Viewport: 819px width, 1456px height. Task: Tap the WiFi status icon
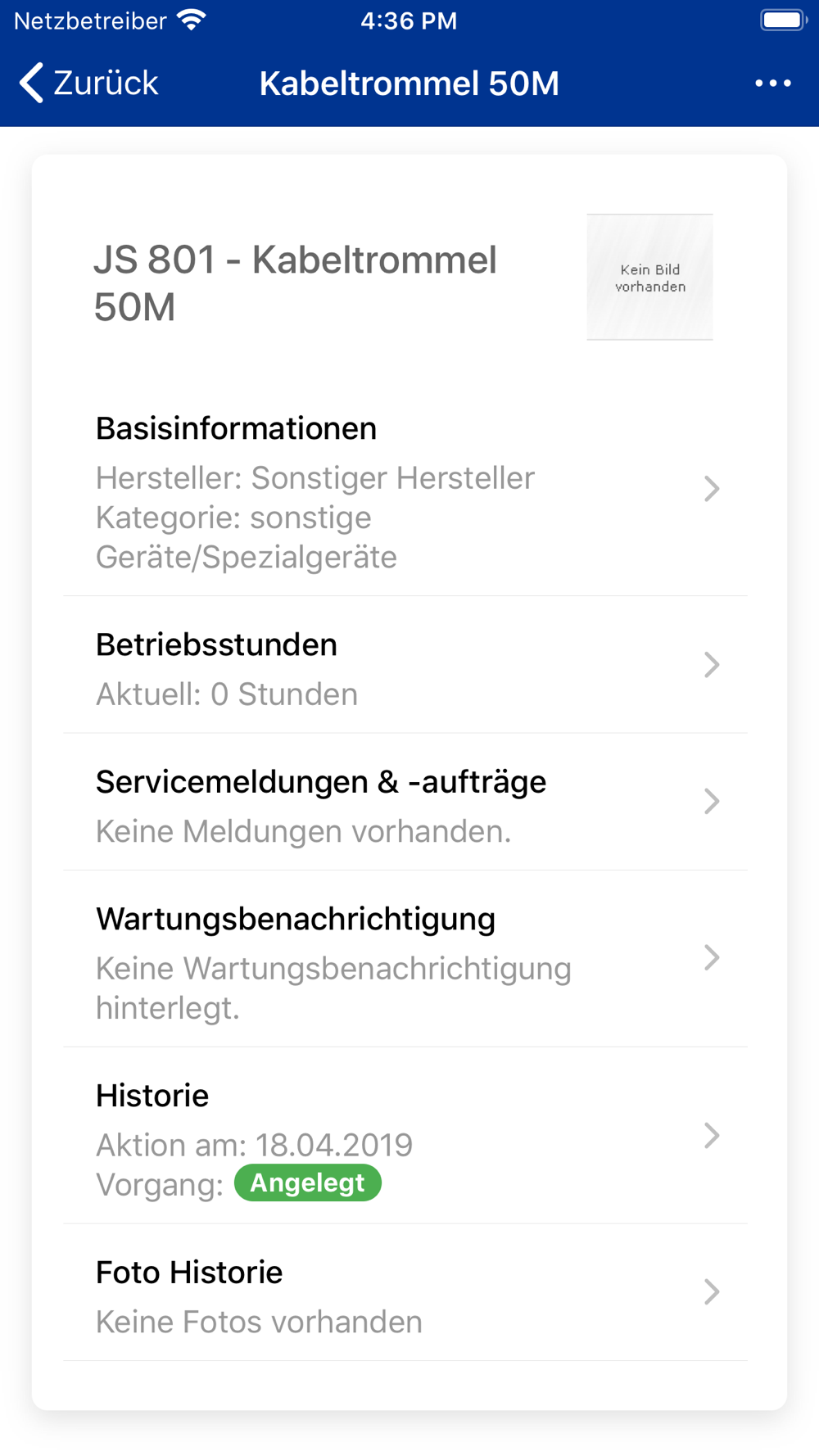pos(192,20)
